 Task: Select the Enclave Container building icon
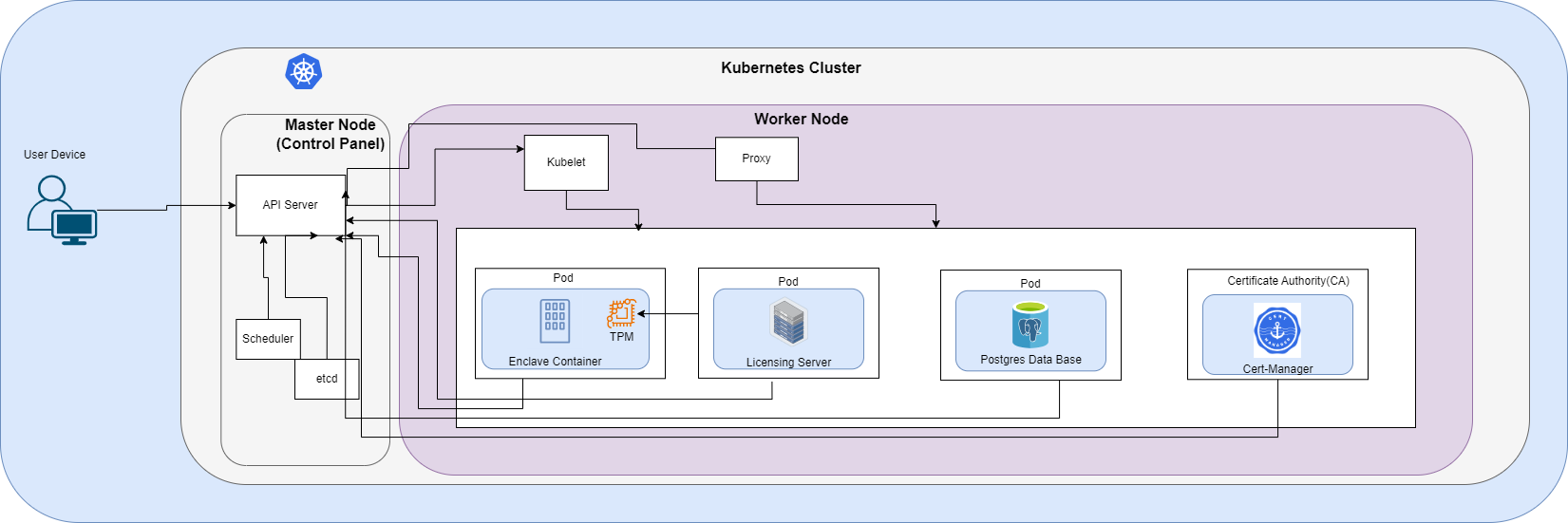point(555,322)
